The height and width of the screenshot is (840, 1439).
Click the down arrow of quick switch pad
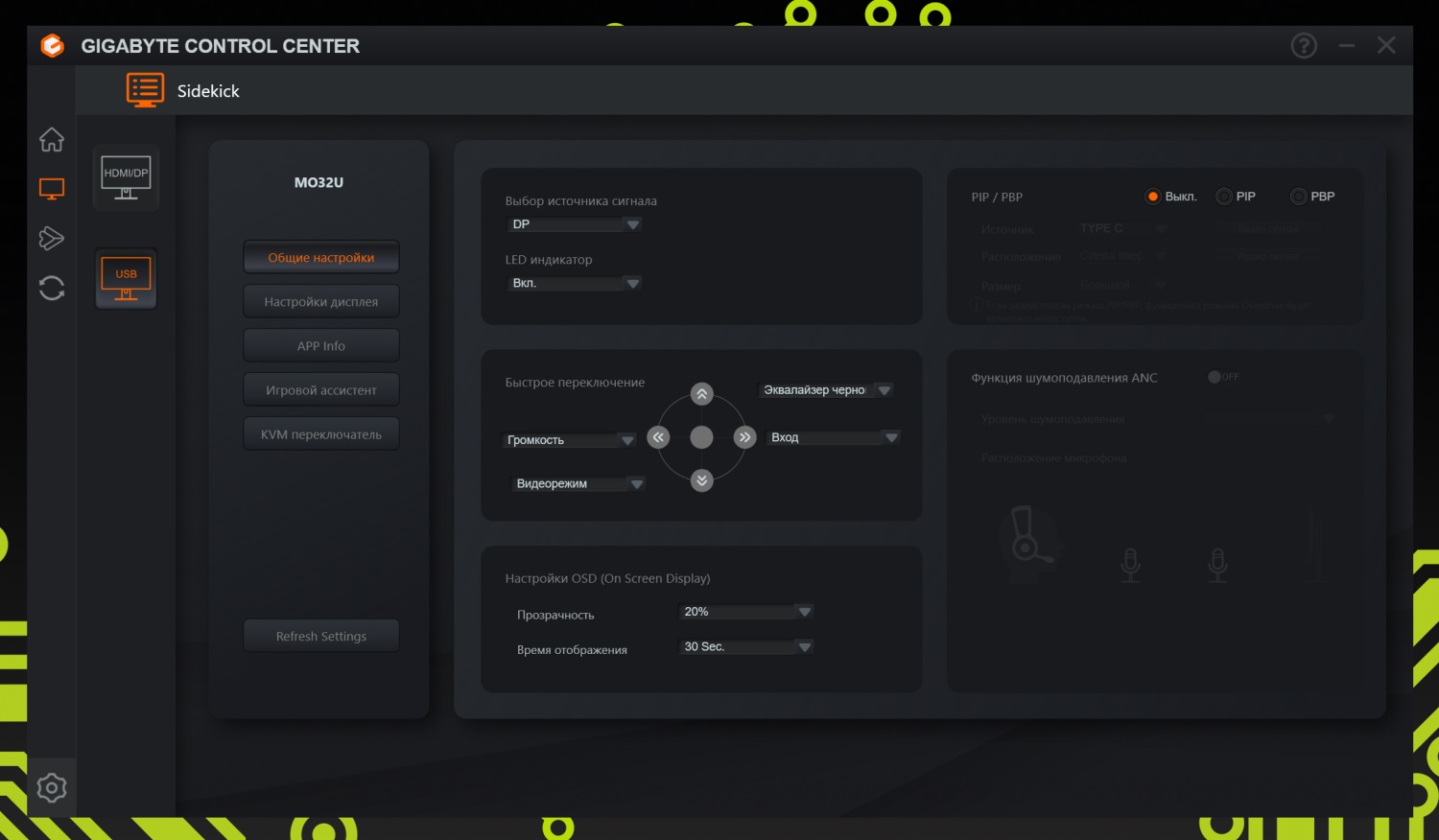702,480
